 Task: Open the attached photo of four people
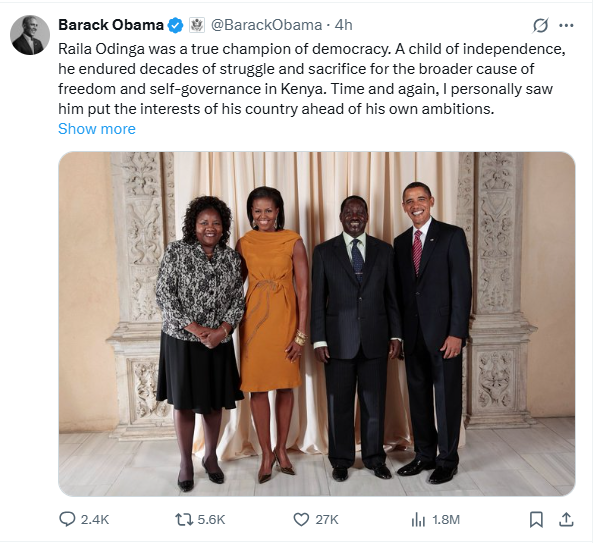pos(316,323)
